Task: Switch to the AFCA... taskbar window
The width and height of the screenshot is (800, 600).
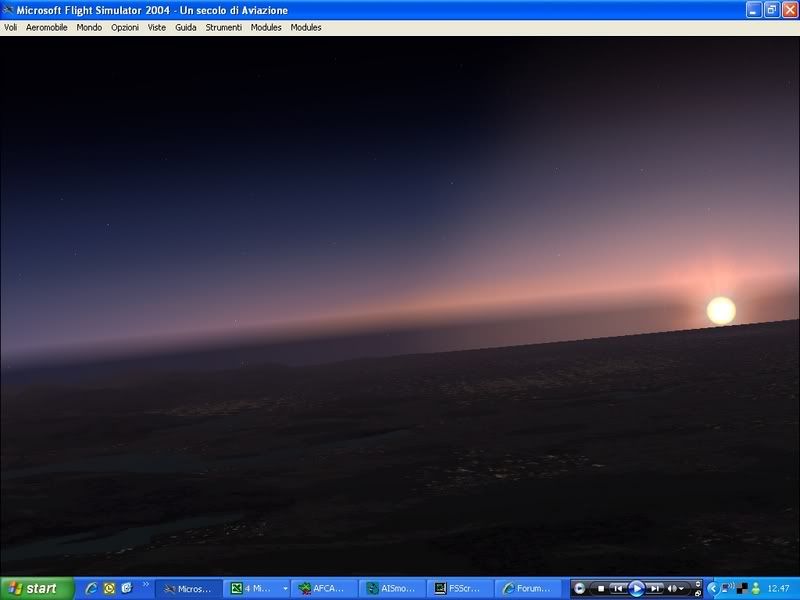Action: 323,589
